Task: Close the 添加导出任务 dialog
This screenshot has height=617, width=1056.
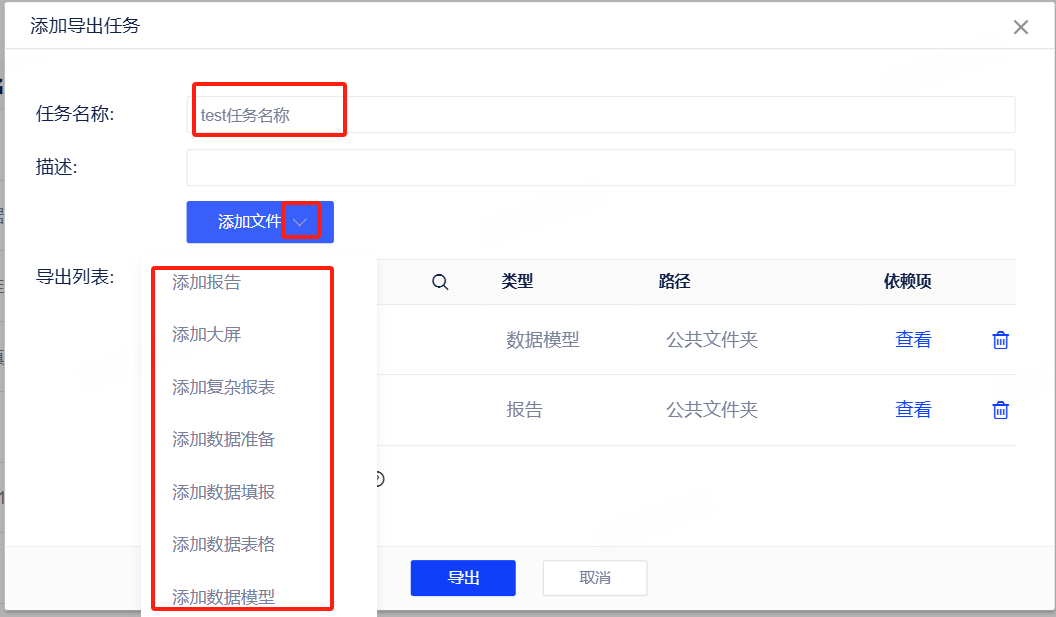Action: click(1020, 27)
